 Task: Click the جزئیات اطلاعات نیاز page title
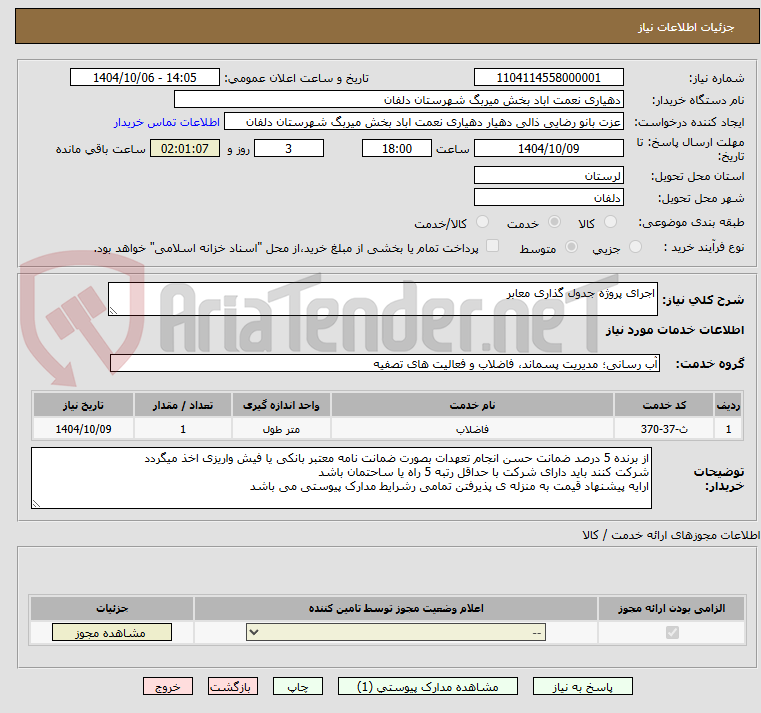686,27
